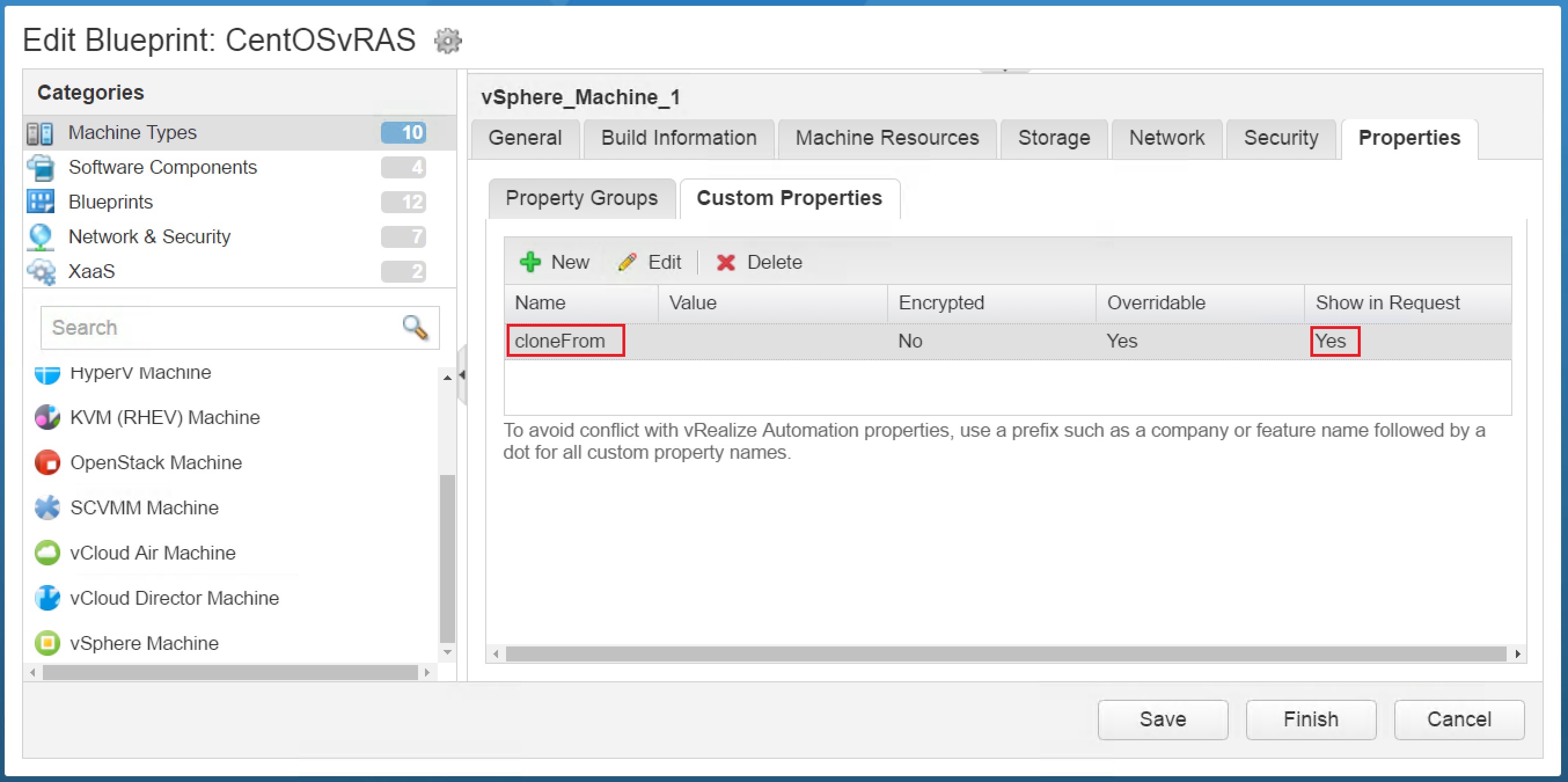This screenshot has height=782, width=1568.
Task: Click the pencil Edit icon
Action: (x=627, y=262)
